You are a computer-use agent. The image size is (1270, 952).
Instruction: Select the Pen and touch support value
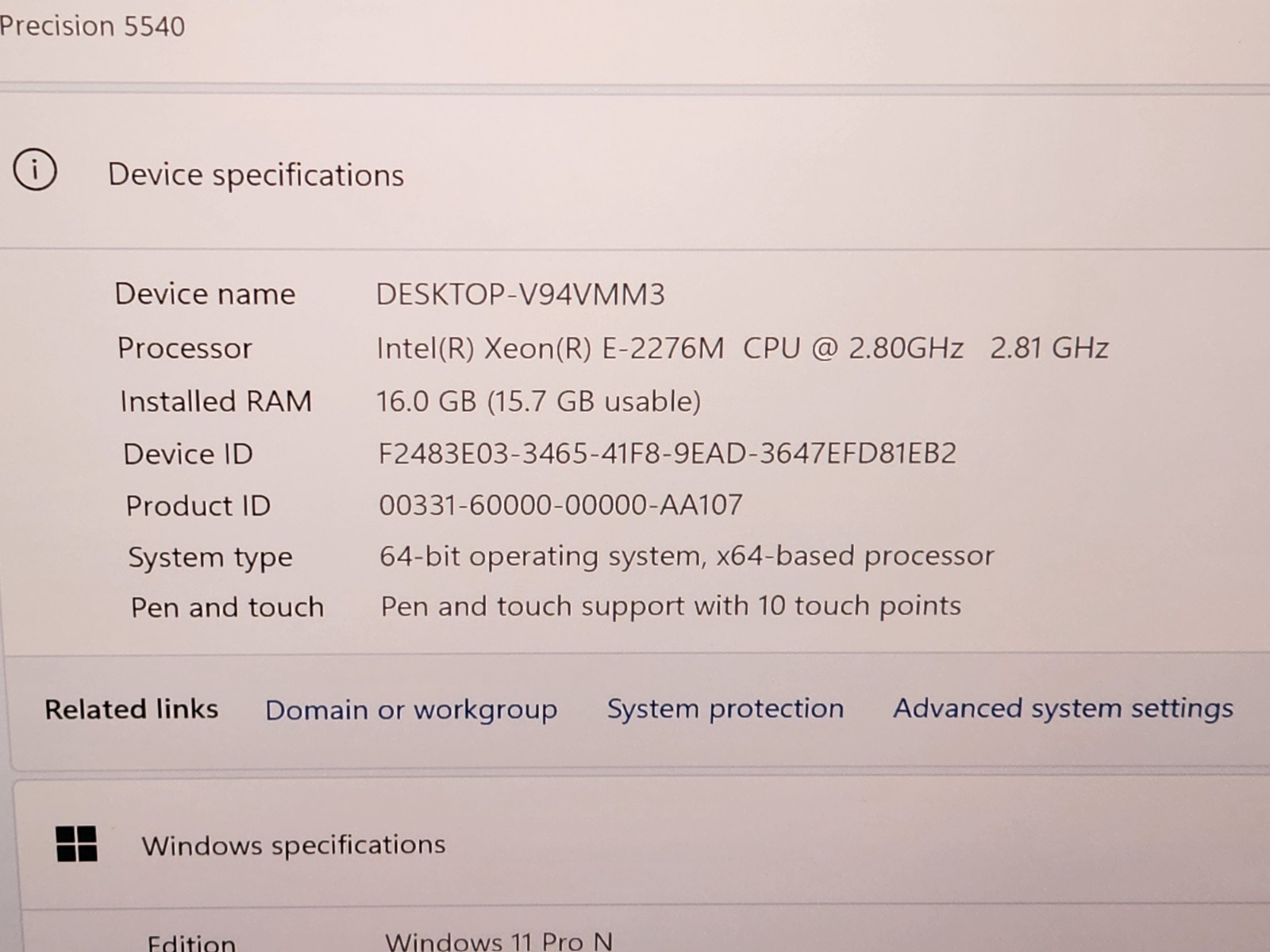tap(671, 607)
